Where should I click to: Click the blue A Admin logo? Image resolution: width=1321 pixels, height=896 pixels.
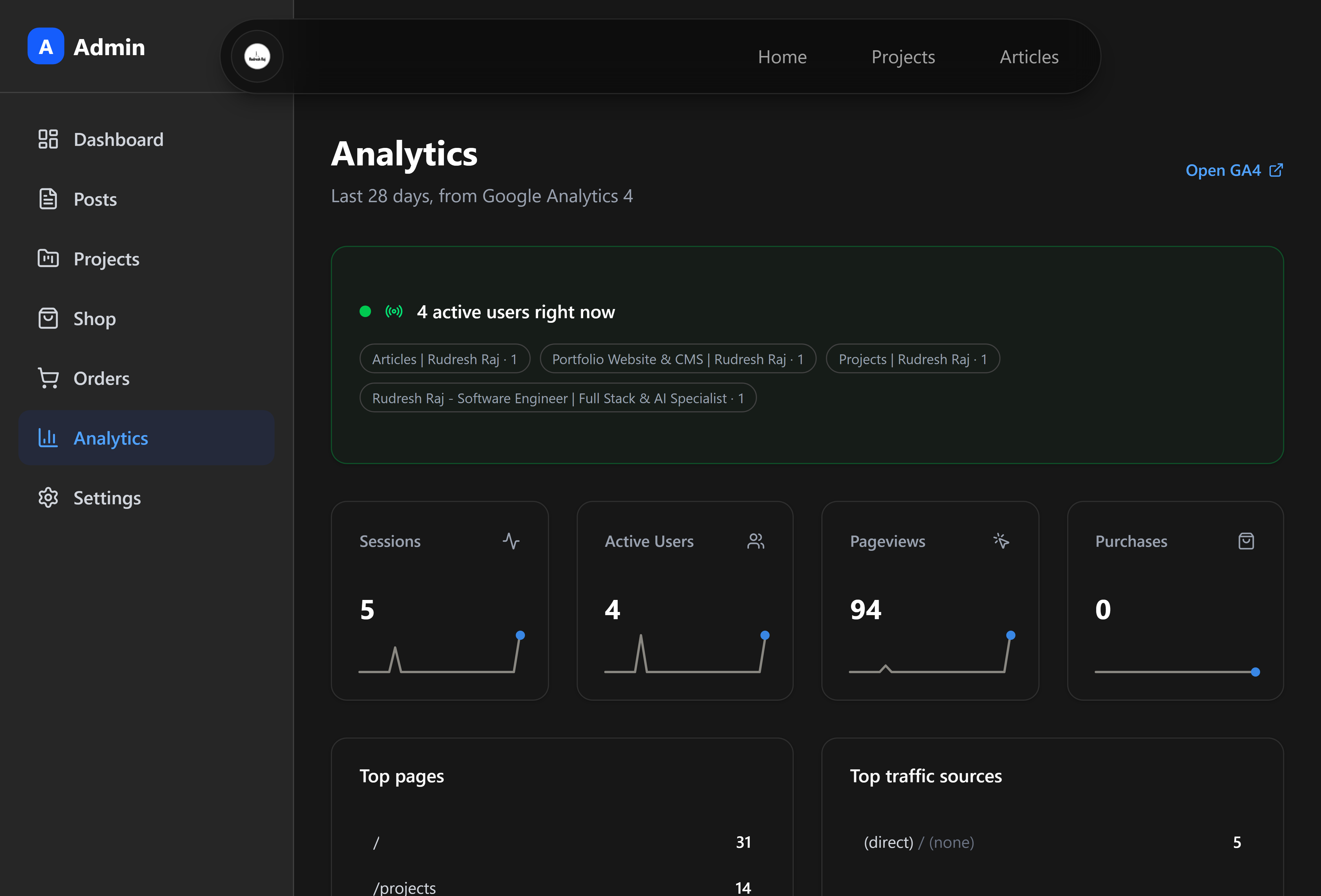pyautogui.click(x=45, y=46)
